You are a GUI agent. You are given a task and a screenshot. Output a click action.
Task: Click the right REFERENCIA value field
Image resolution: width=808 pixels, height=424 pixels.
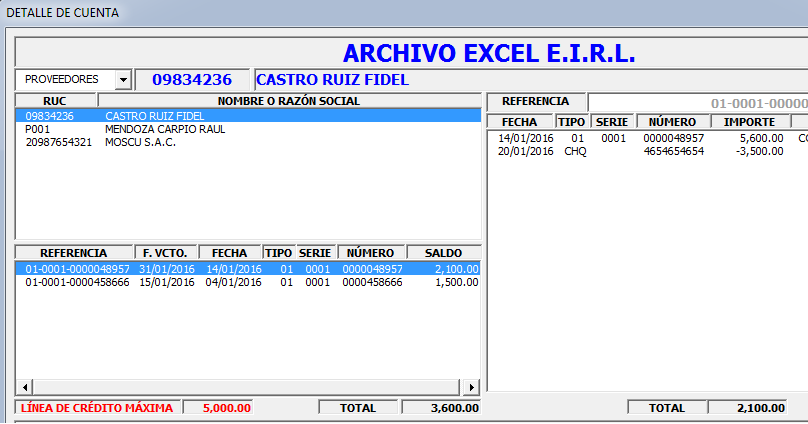point(698,103)
